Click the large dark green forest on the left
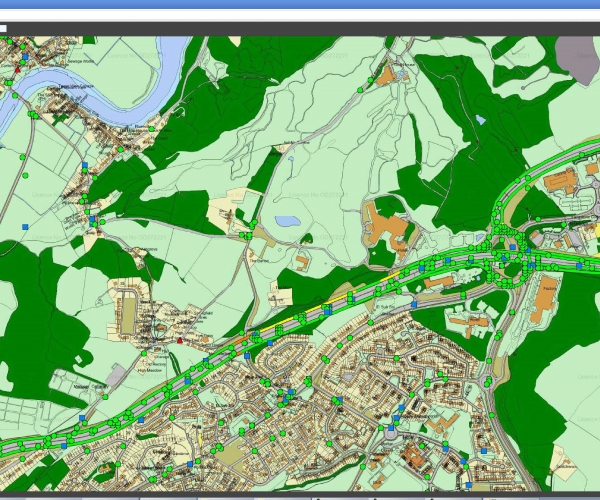 point(30,300)
